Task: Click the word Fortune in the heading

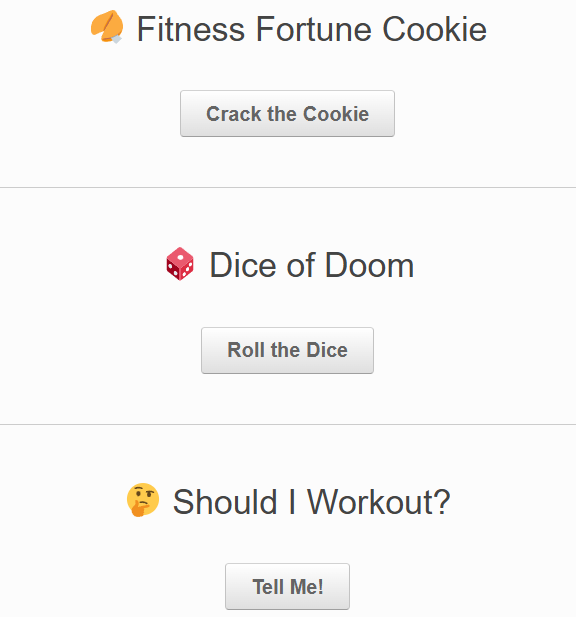Action: [x=314, y=29]
